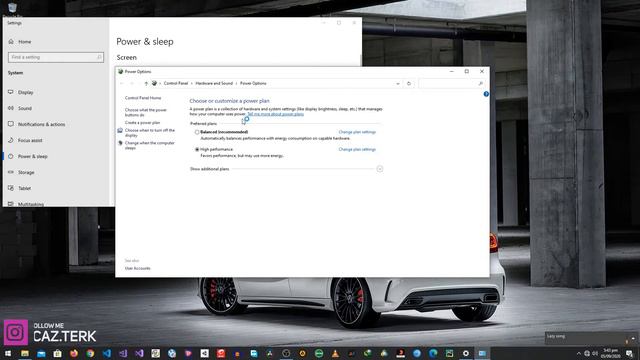Open Tell me more about power plans
Screen dimensions: 640x360
click(276, 114)
